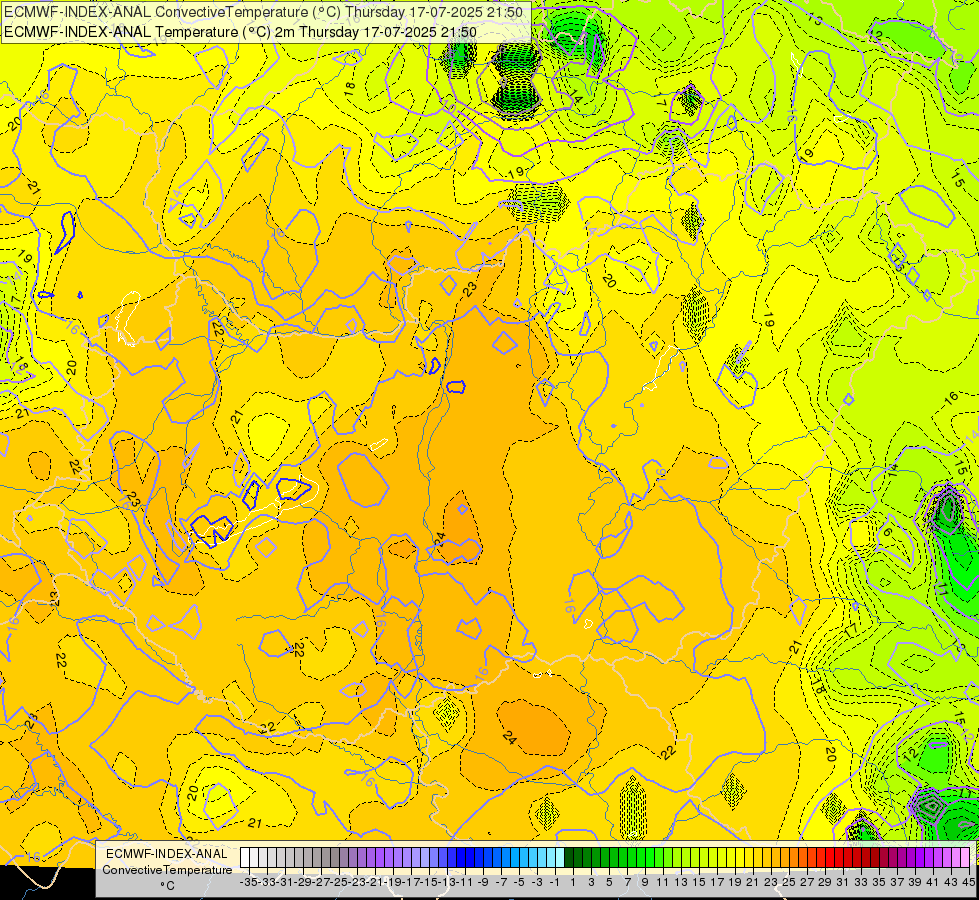The height and width of the screenshot is (900, 979).
Task: Click legend scale value 45
Action: (x=968, y=882)
